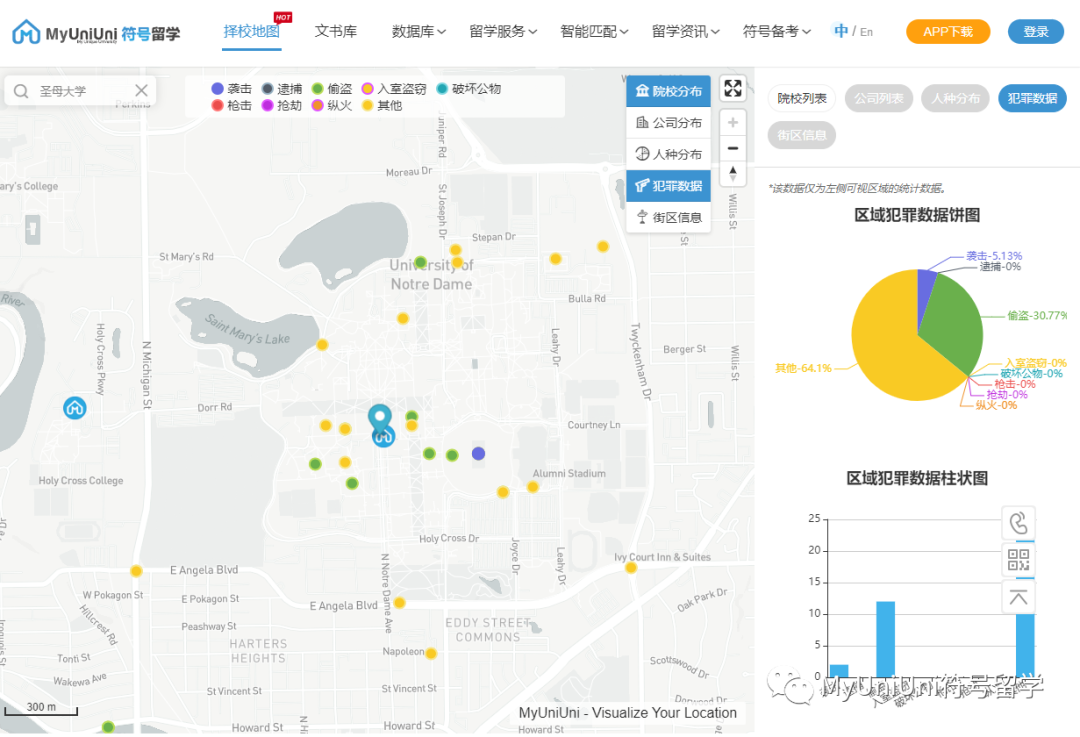Click yellow crime dot on W Pokagon St

click(136, 571)
